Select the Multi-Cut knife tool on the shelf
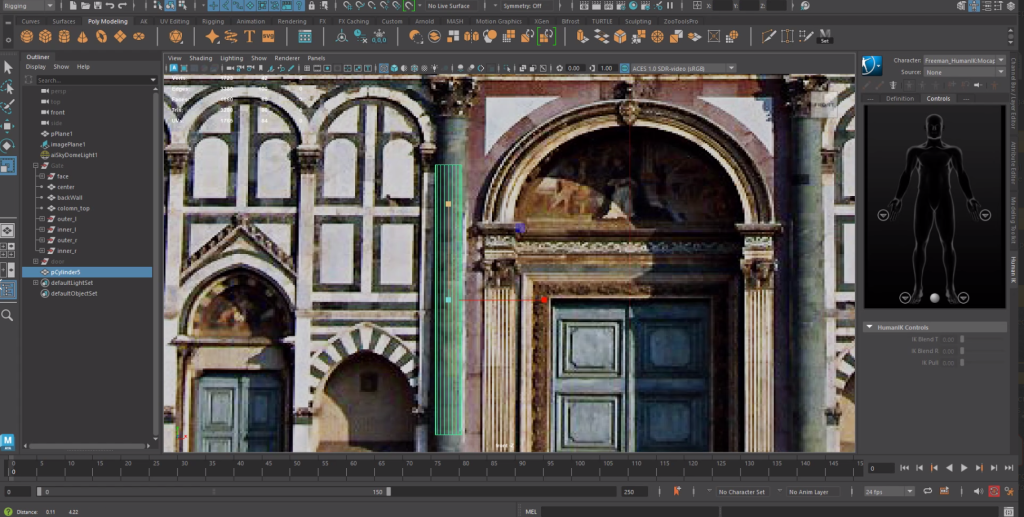The image size is (1024, 517). point(769,37)
